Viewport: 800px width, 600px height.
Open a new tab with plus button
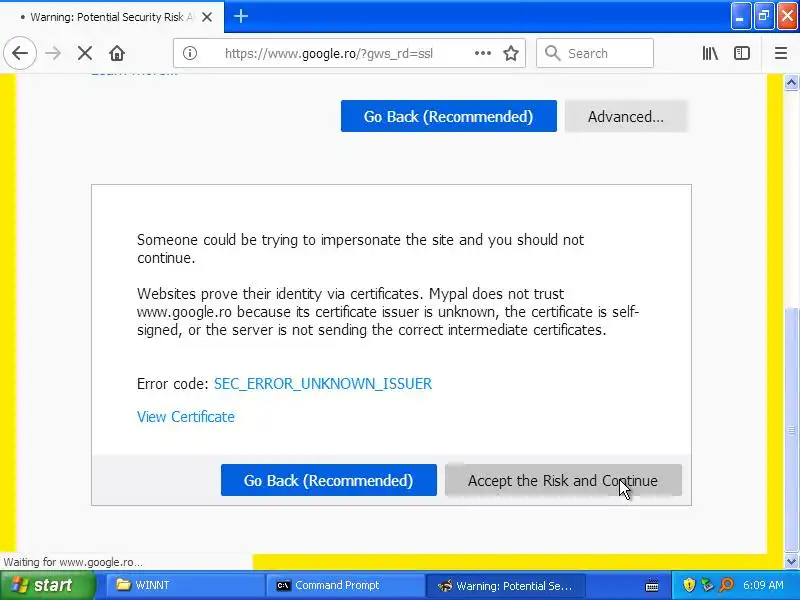tap(241, 16)
